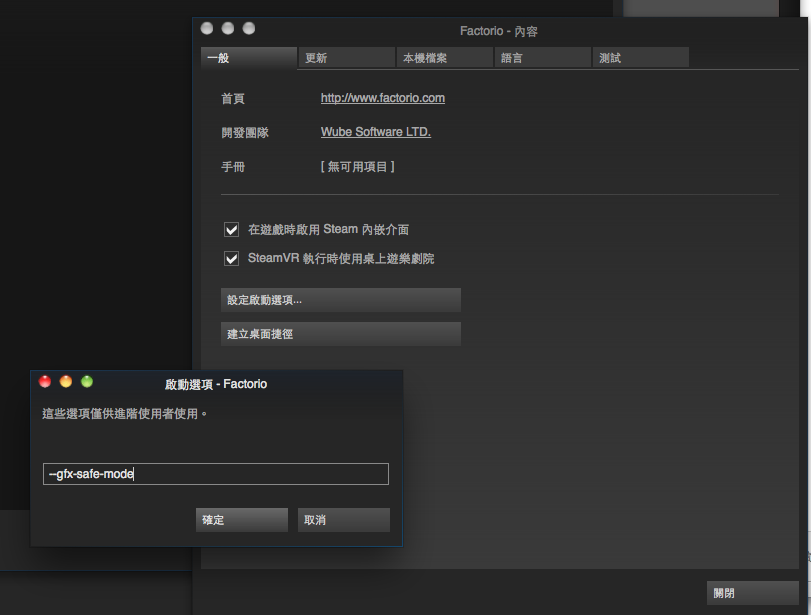The height and width of the screenshot is (615, 811).
Task: Open the http://www.factorio.com homepage link
Action: click(x=383, y=98)
